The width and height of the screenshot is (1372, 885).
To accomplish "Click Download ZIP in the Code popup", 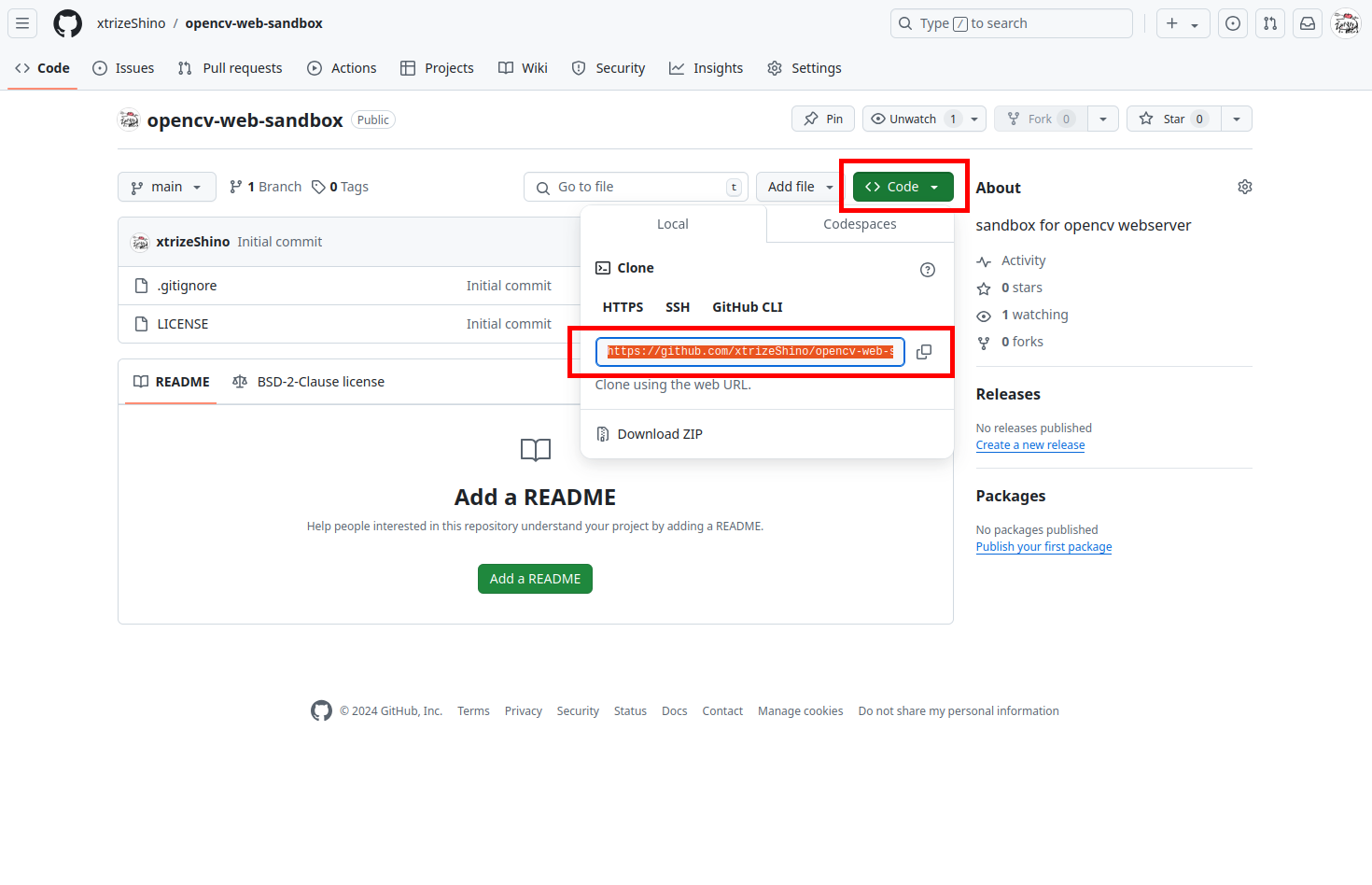I will (660, 433).
